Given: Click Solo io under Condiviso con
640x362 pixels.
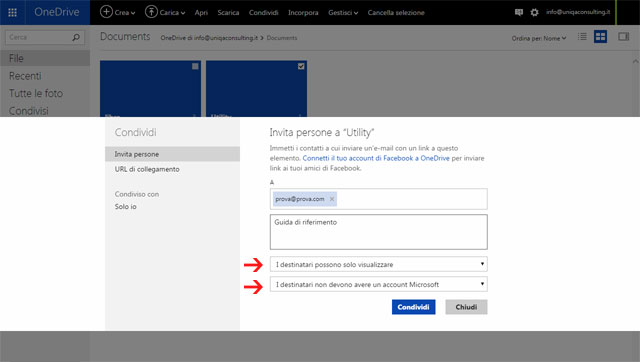Looking at the screenshot, I should 125,207.
